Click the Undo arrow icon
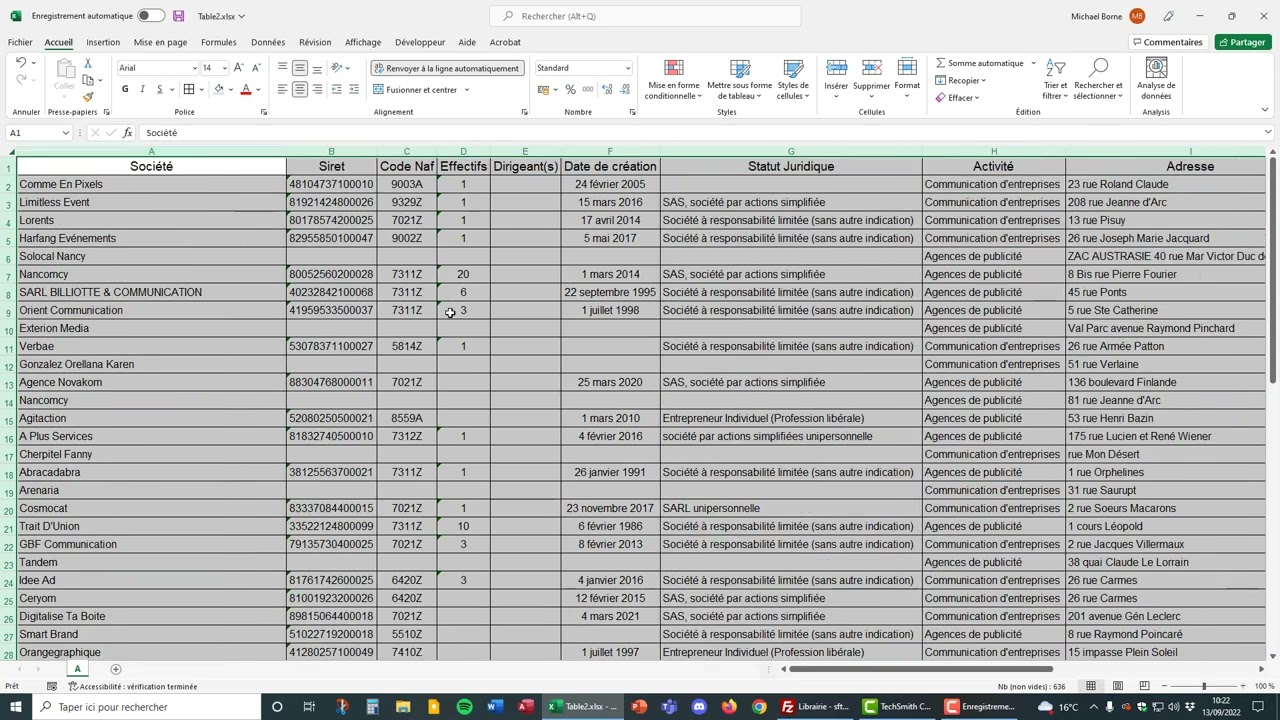 tap(20, 63)
